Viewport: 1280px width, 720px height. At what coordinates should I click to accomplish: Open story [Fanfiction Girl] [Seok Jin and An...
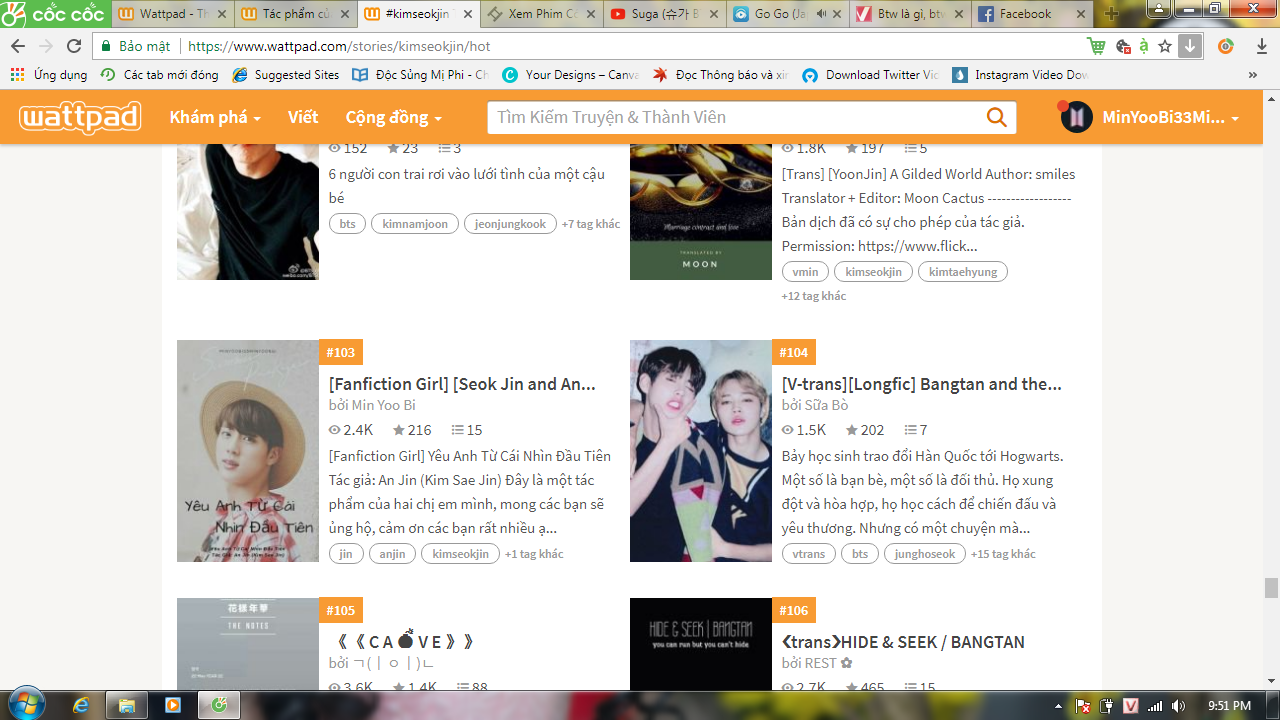click(x=462, y=384)
